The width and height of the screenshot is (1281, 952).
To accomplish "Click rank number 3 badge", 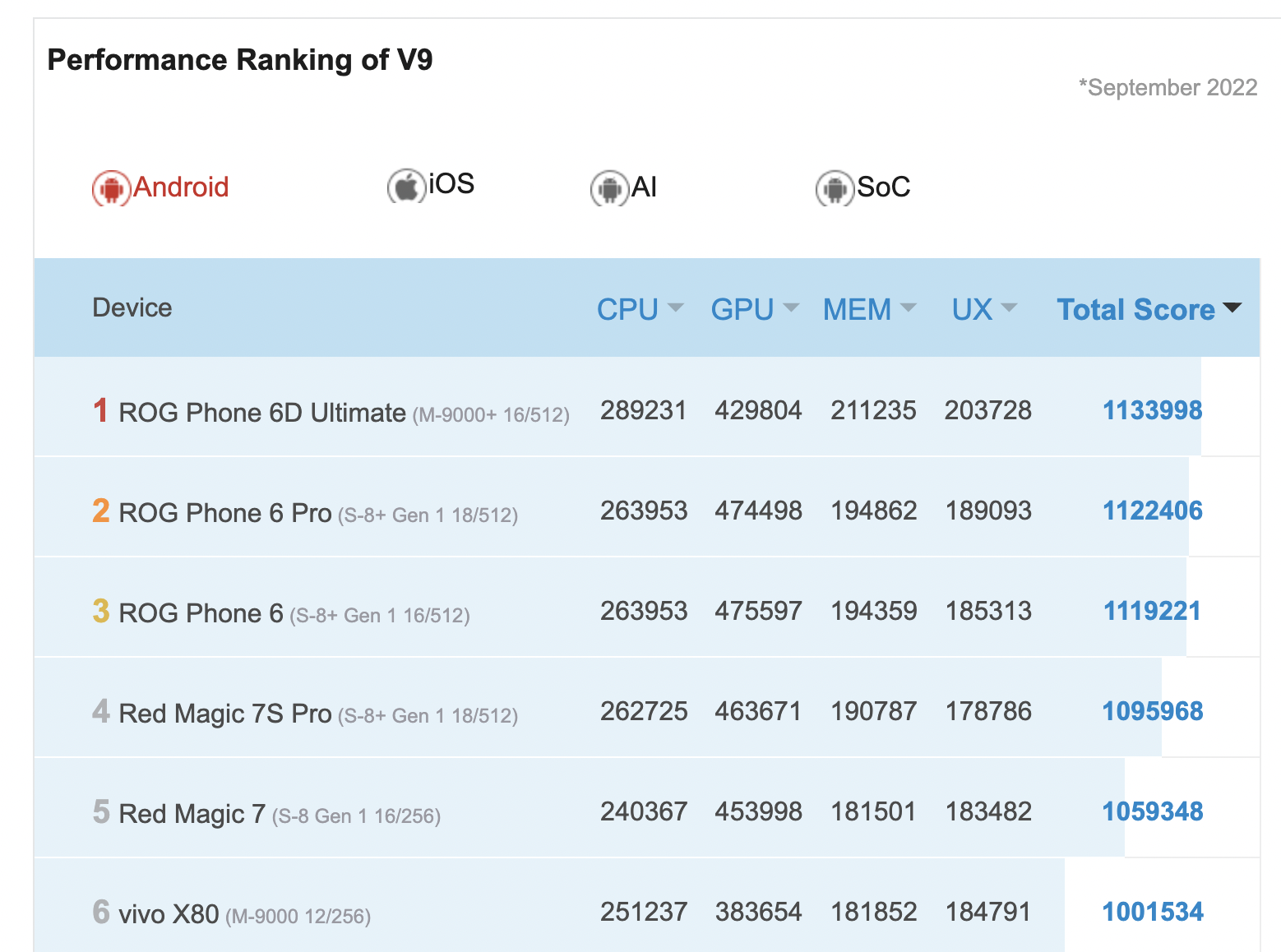I will coord(100,610).
